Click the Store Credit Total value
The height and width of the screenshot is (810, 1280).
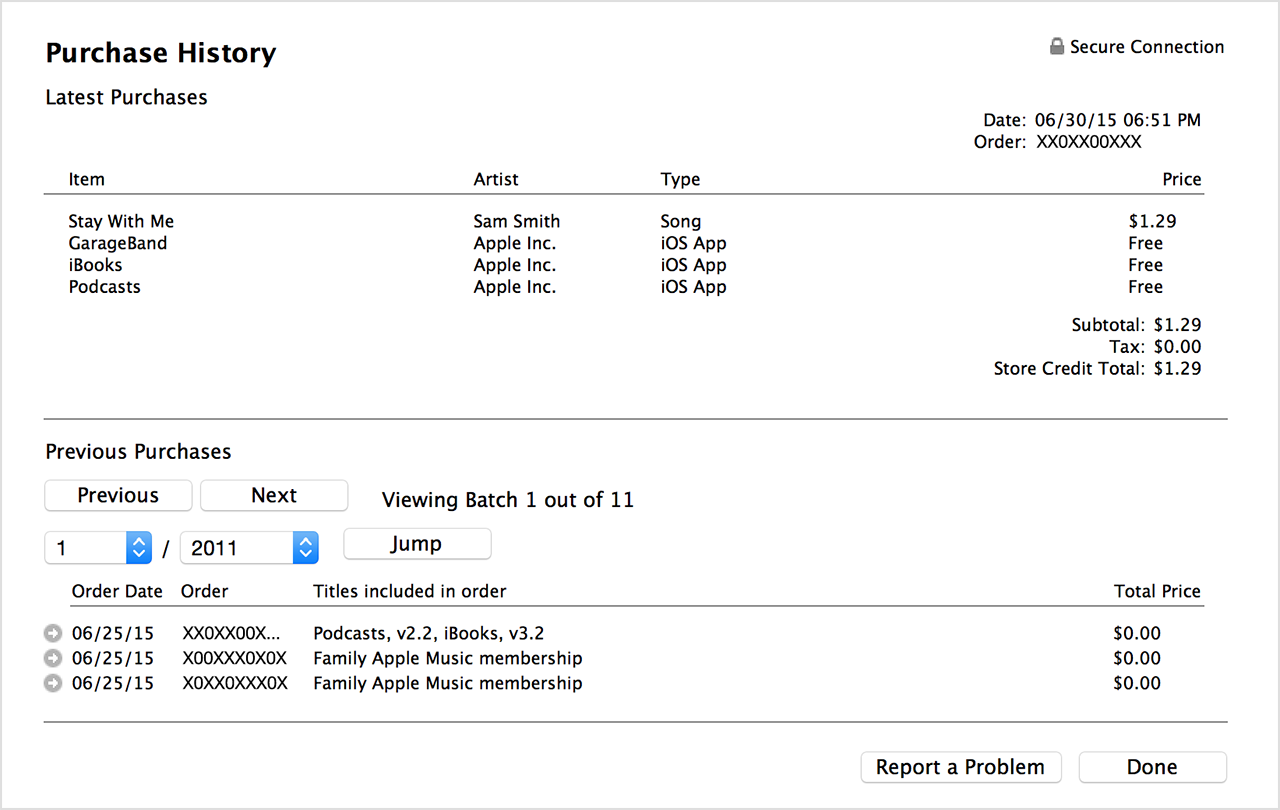click(1177, 369)
